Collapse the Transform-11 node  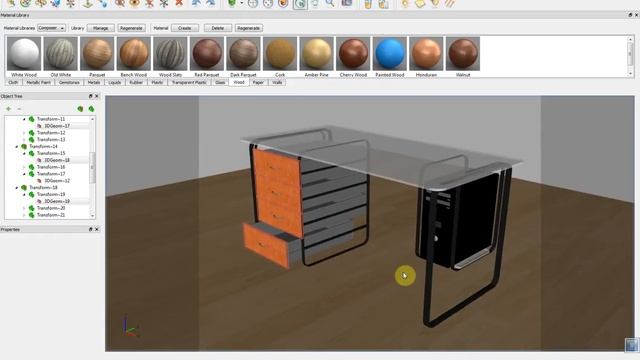point(24,119)
